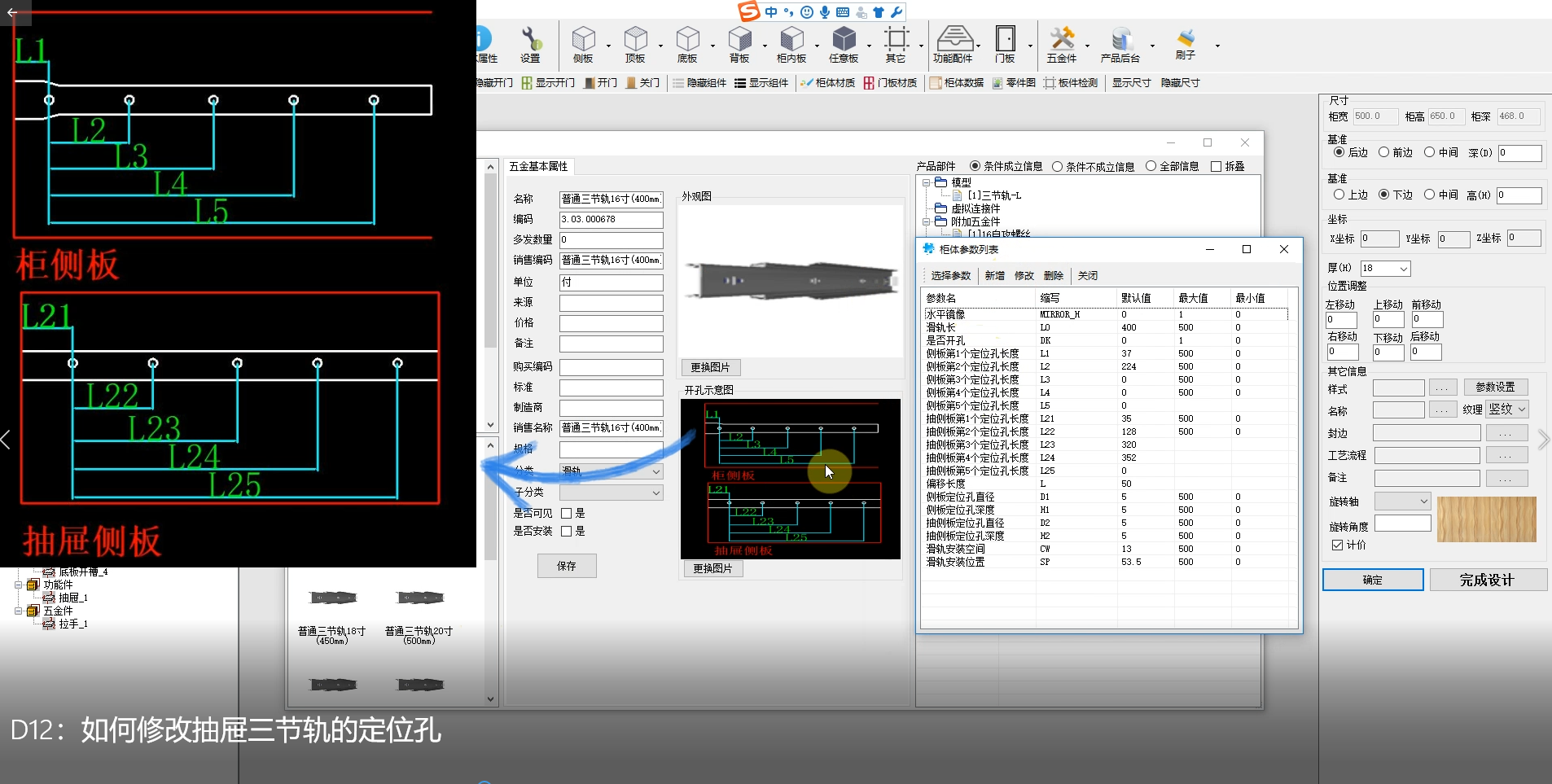Open 零件图 parts drawing
Viewport: 1552px width, 784px height.
(1014, 83)
